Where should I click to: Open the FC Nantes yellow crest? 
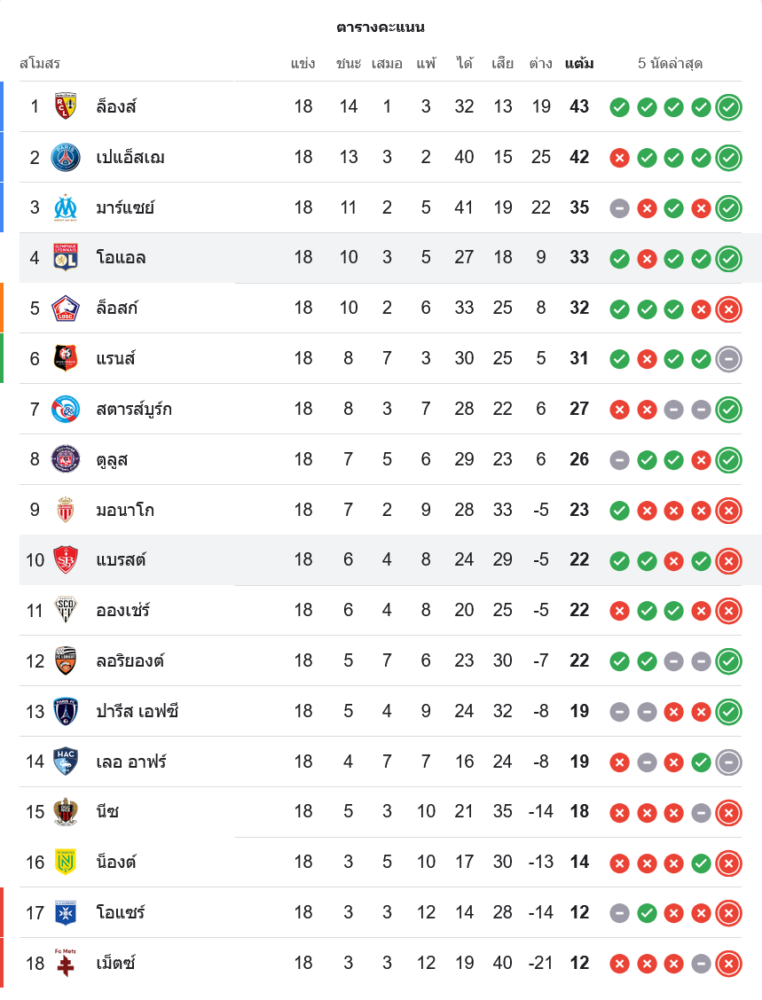(66, 861)
